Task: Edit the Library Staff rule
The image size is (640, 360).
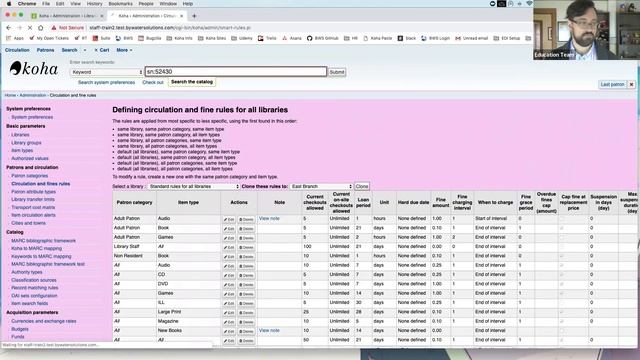Action: tap(229, 248)
